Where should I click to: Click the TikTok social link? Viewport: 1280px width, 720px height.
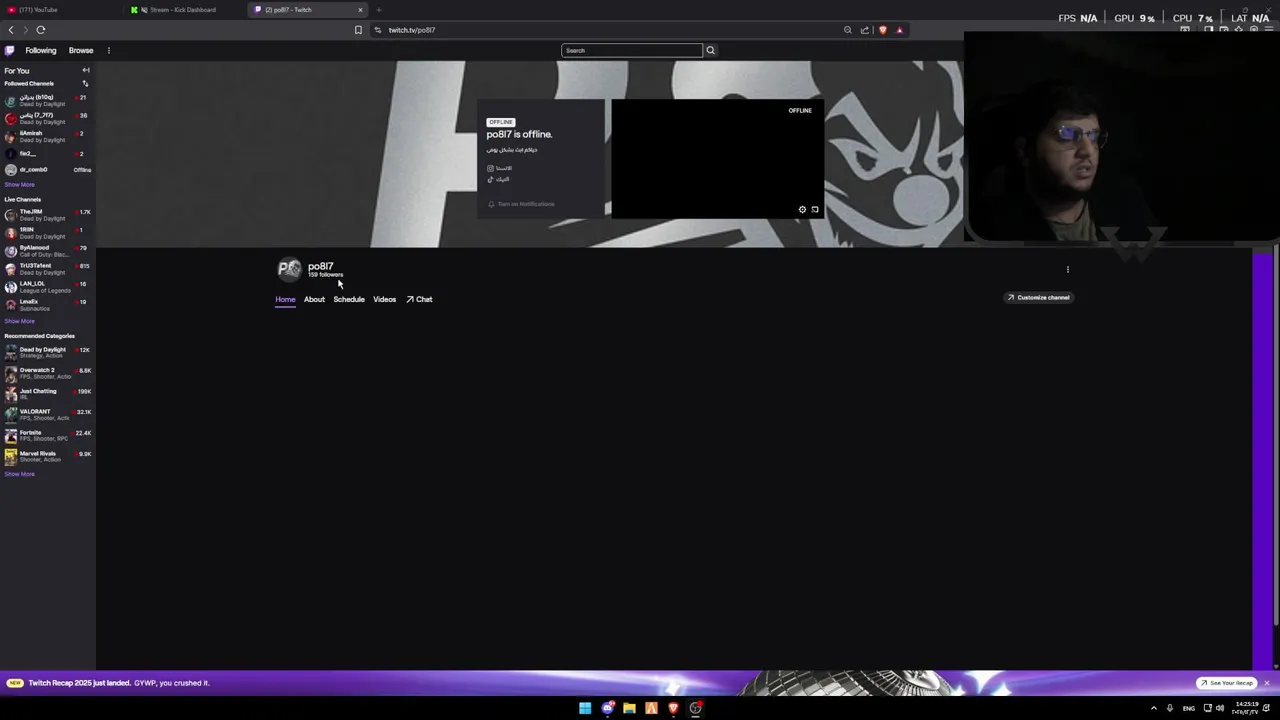[x=498, y=179]
